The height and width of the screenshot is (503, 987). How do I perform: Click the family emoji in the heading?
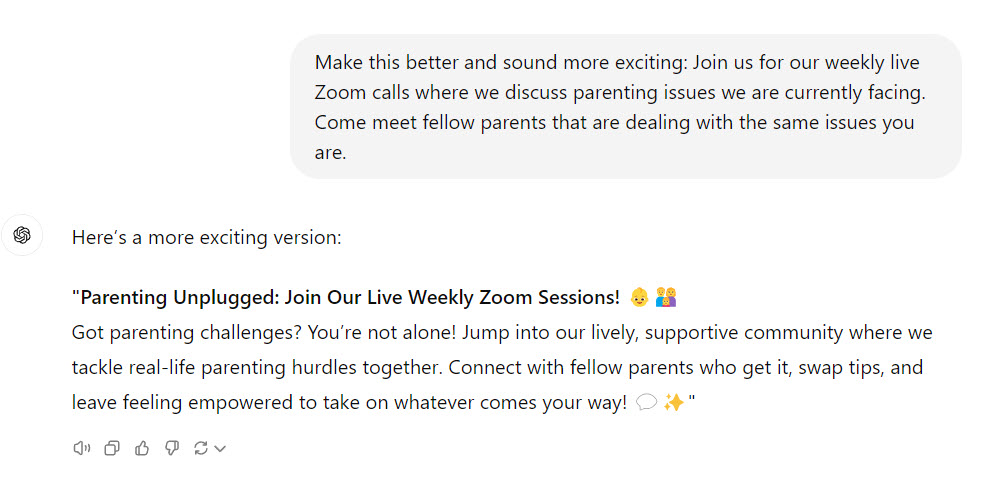(666, 297)
